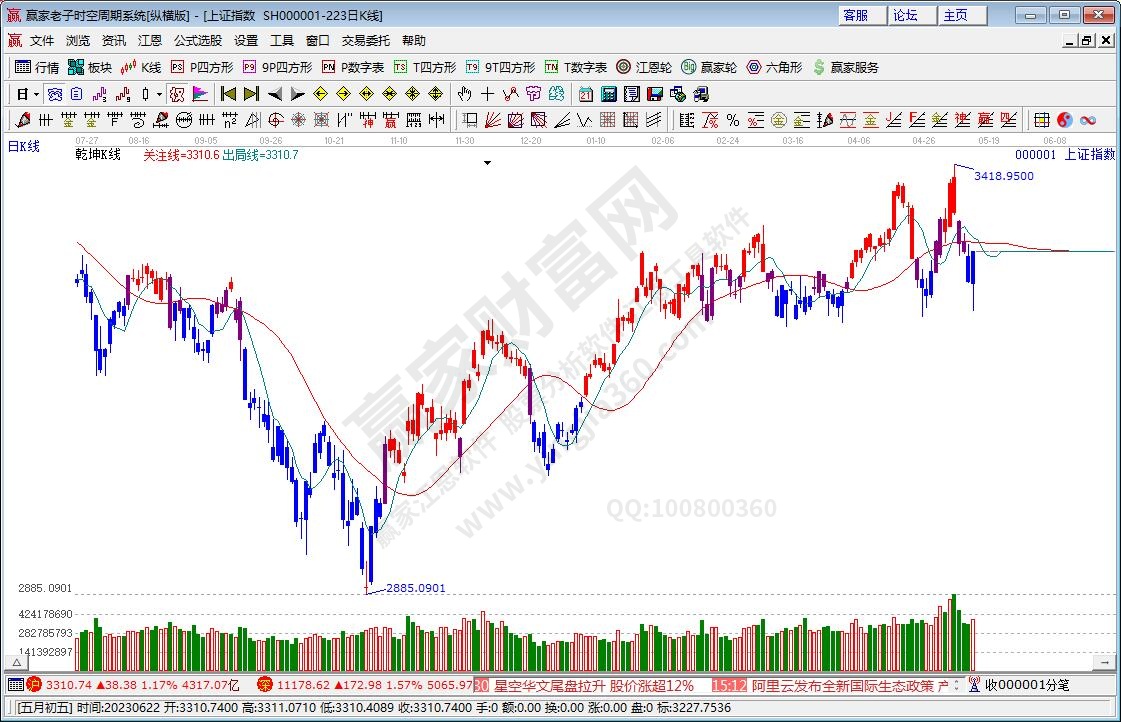
Task: Jump to first bar with skip-to-start icon
Action: [x=228, y=94]
